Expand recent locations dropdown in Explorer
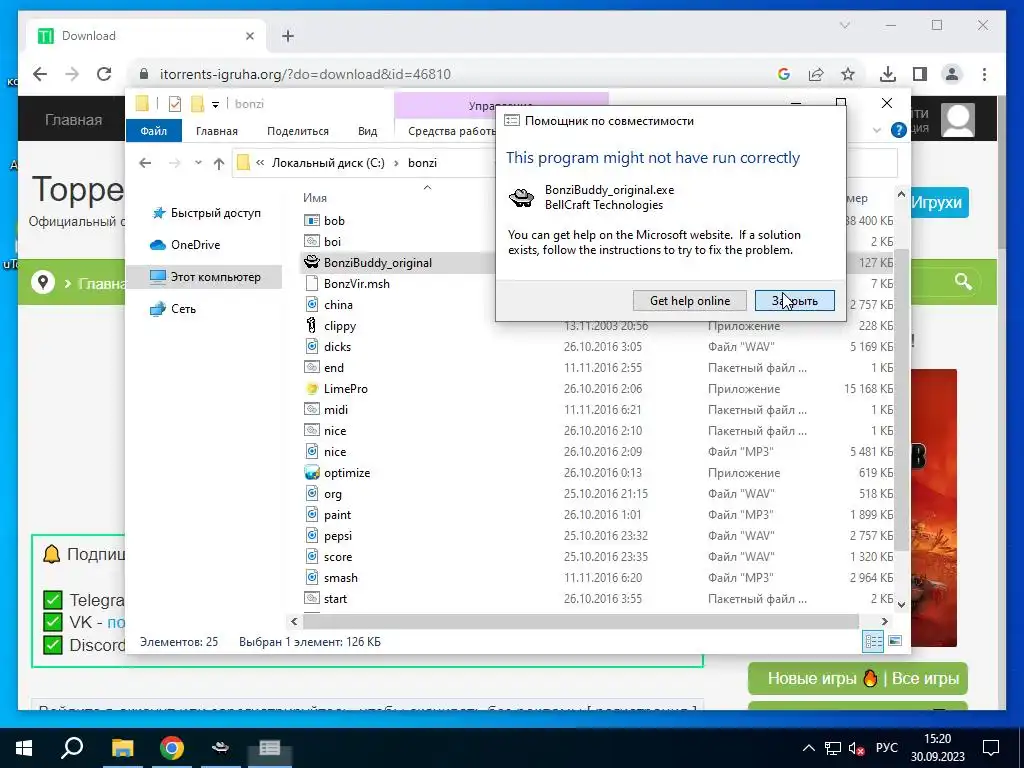1024x768 pixels. pyautogui.click(x=198, y=163)
